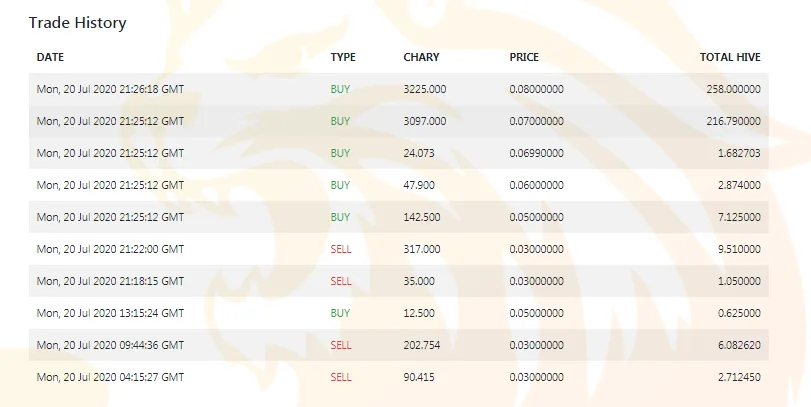
Task: Click the Trade History heading
Action: tap(78, 23)
